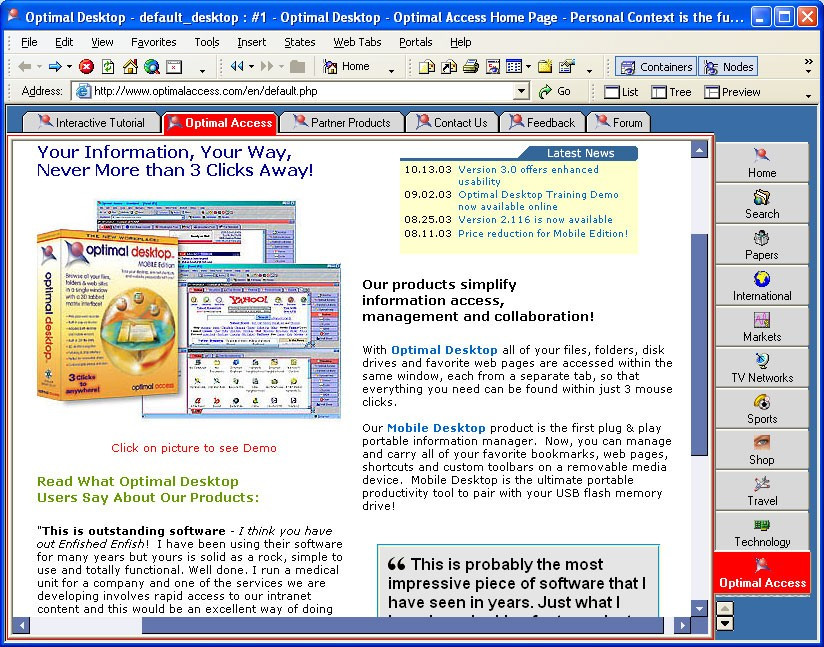The height and width of the screenshot is (647, 824).
Task: Open 'Version 3.0 offers enhanced usability' news link
Action: coord(528,176)
